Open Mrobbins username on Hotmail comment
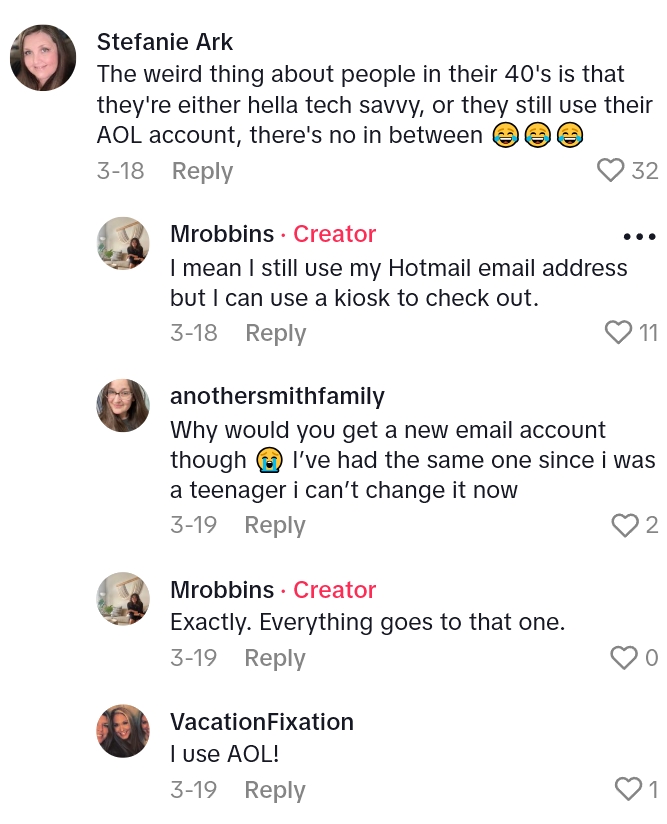 coord(222,234)
